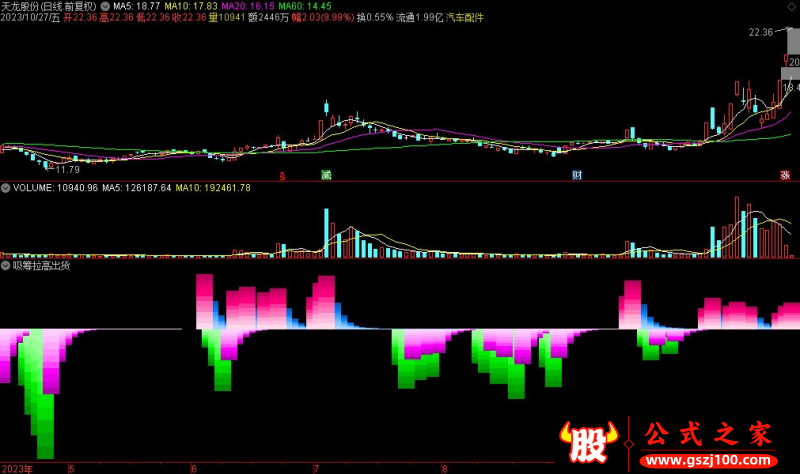Viewport: 800px width, 474px height.
Task: Click the MA10: 17.83 label
Action: point(191,7)
